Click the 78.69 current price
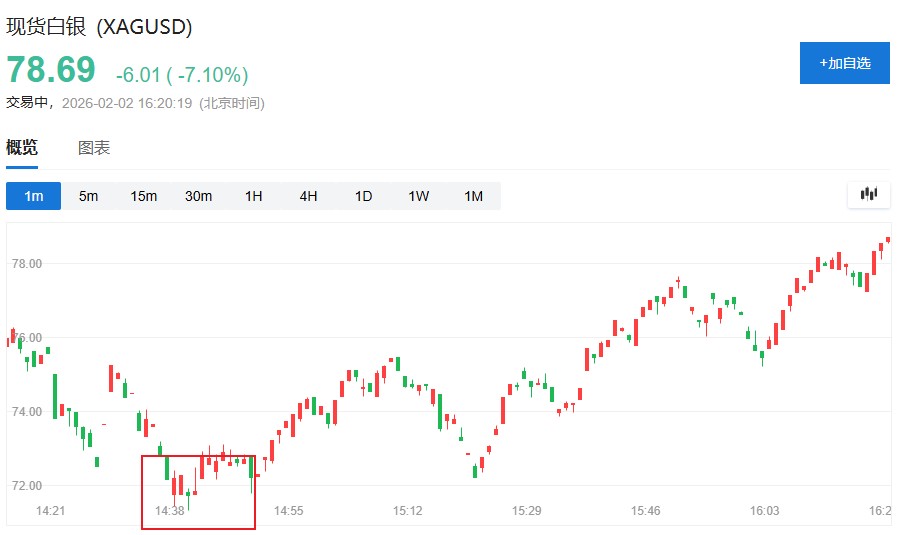914x535 pixels. (x=51, y=70)
